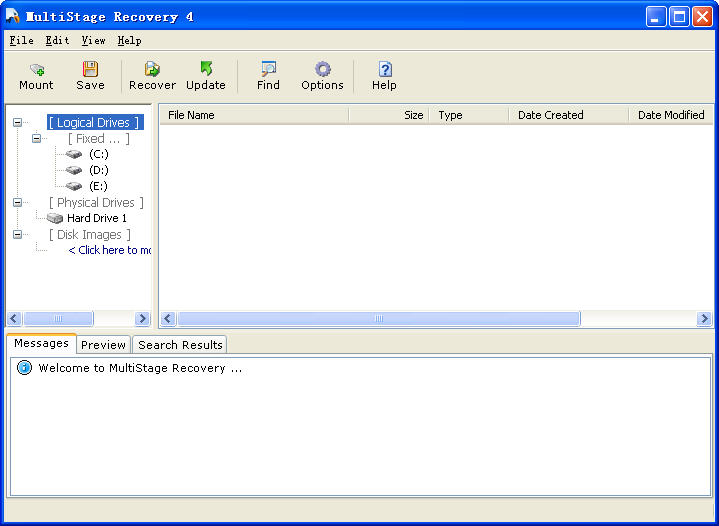Screen dimensions: 719x526
Task: Collapse the Logical Drives tree node
Action: pyautogui.click(x=17, y=122)
